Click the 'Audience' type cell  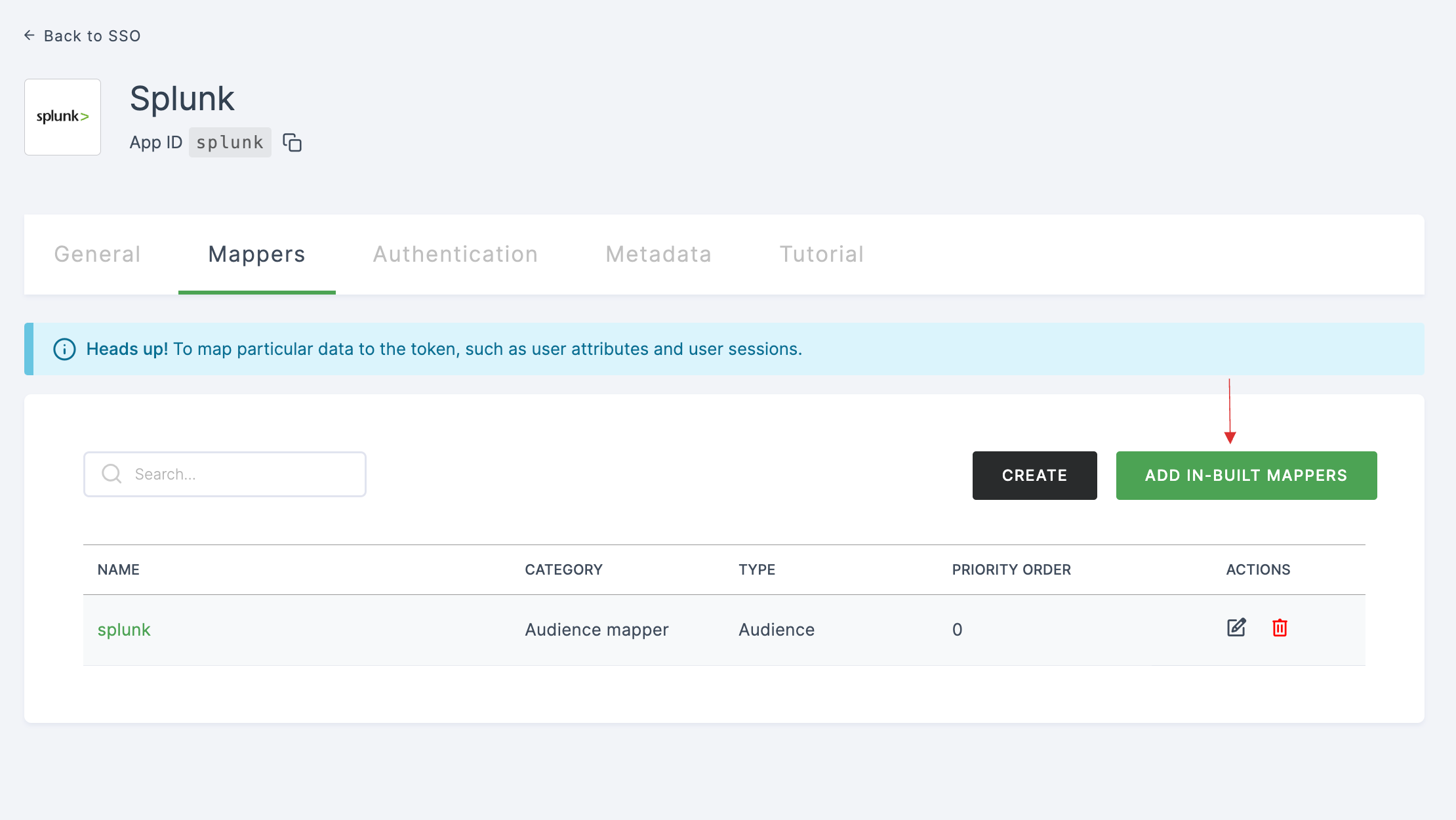point(777,630)
